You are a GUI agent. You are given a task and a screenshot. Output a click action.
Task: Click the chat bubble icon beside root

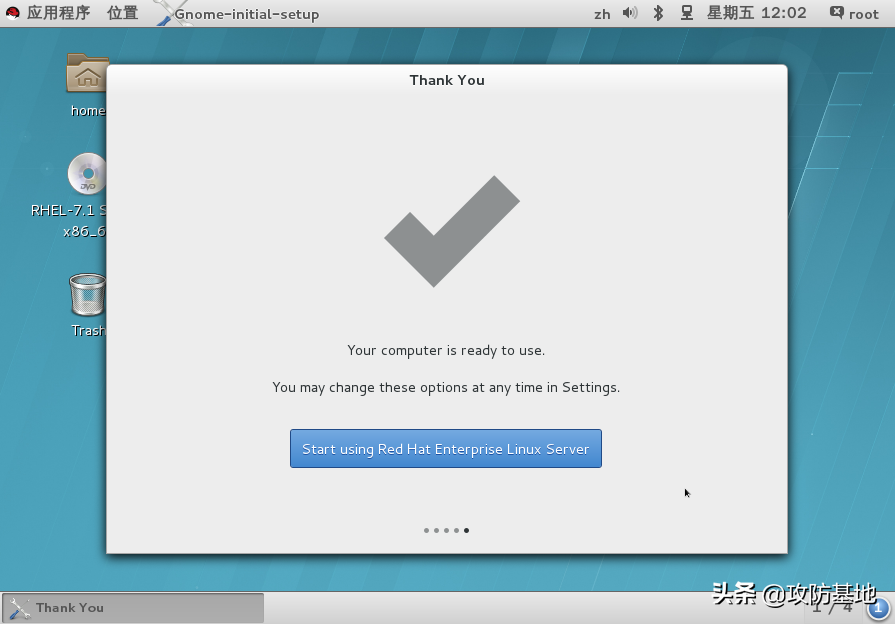(x=836, y=13)
